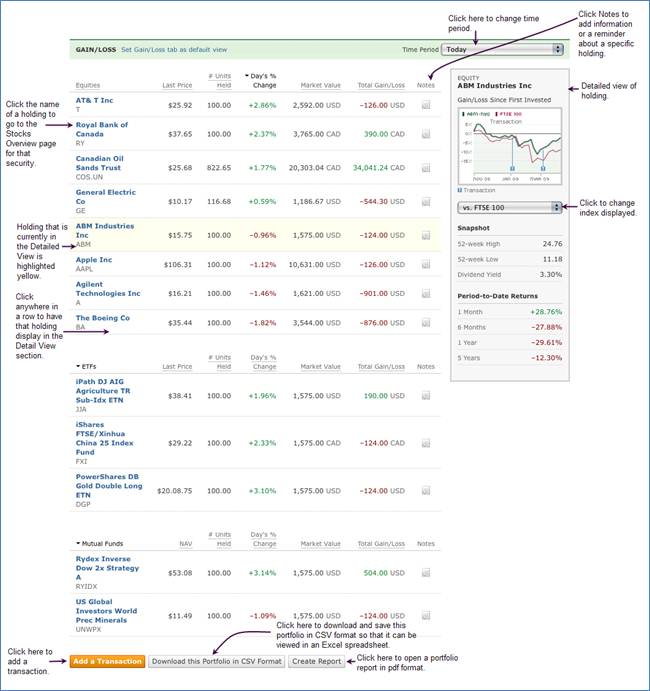650x691 pixels.
Task: Select the +28.76% one month return
Action: coord(546,312)
